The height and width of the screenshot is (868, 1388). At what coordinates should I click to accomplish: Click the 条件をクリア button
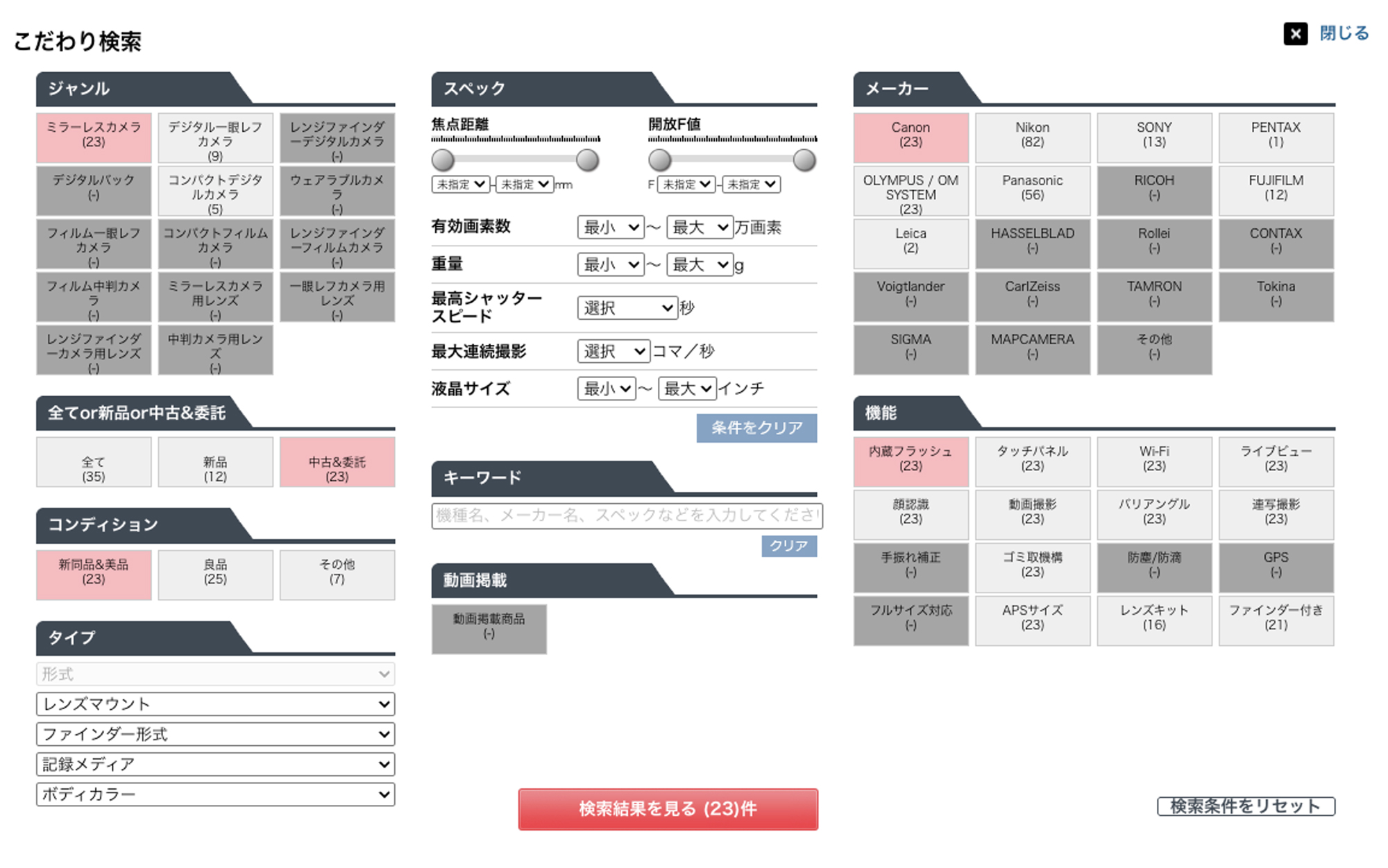coord(756,428)
